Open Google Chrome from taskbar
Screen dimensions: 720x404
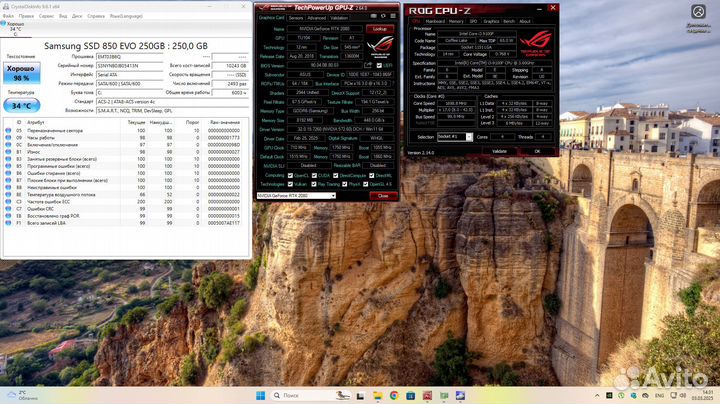[x=394, y=395]
